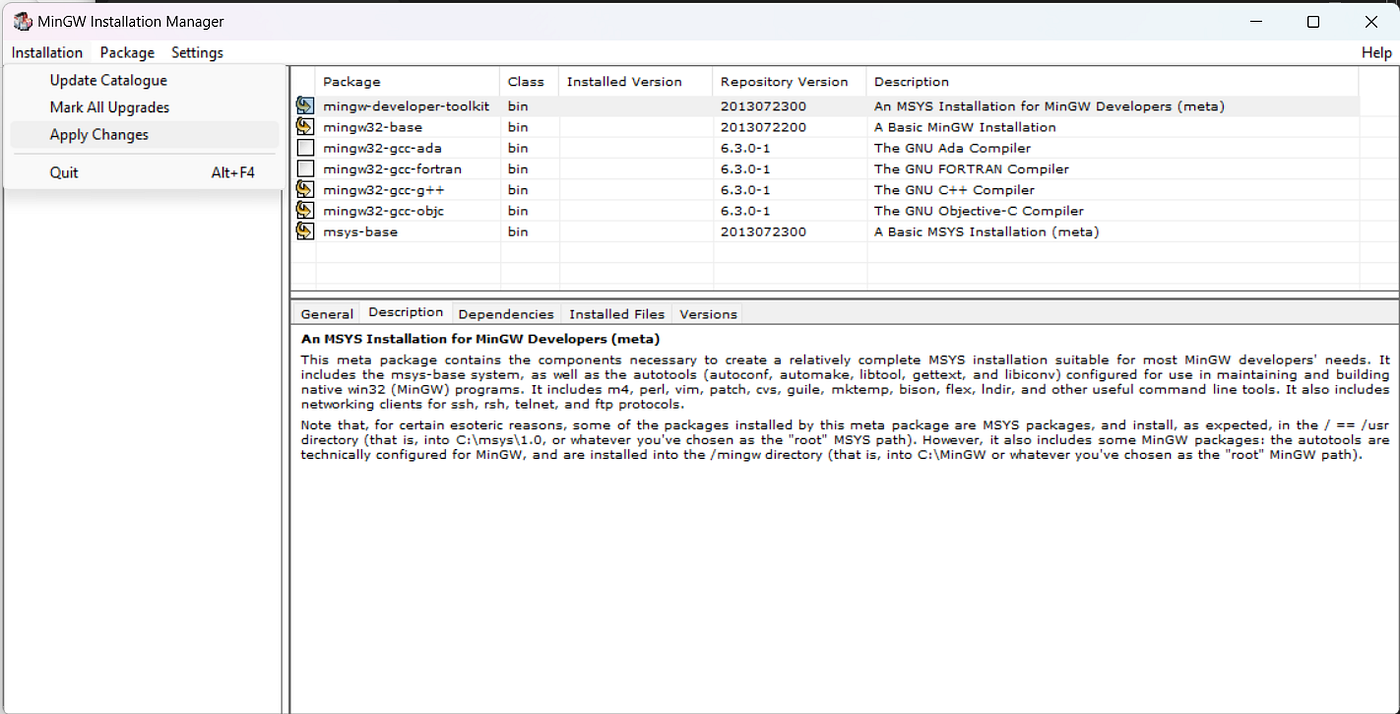Image resolution: width=1400 pixels, height=714 pixels.
Task: Open the Help menu
Action: coord(1376,52)
